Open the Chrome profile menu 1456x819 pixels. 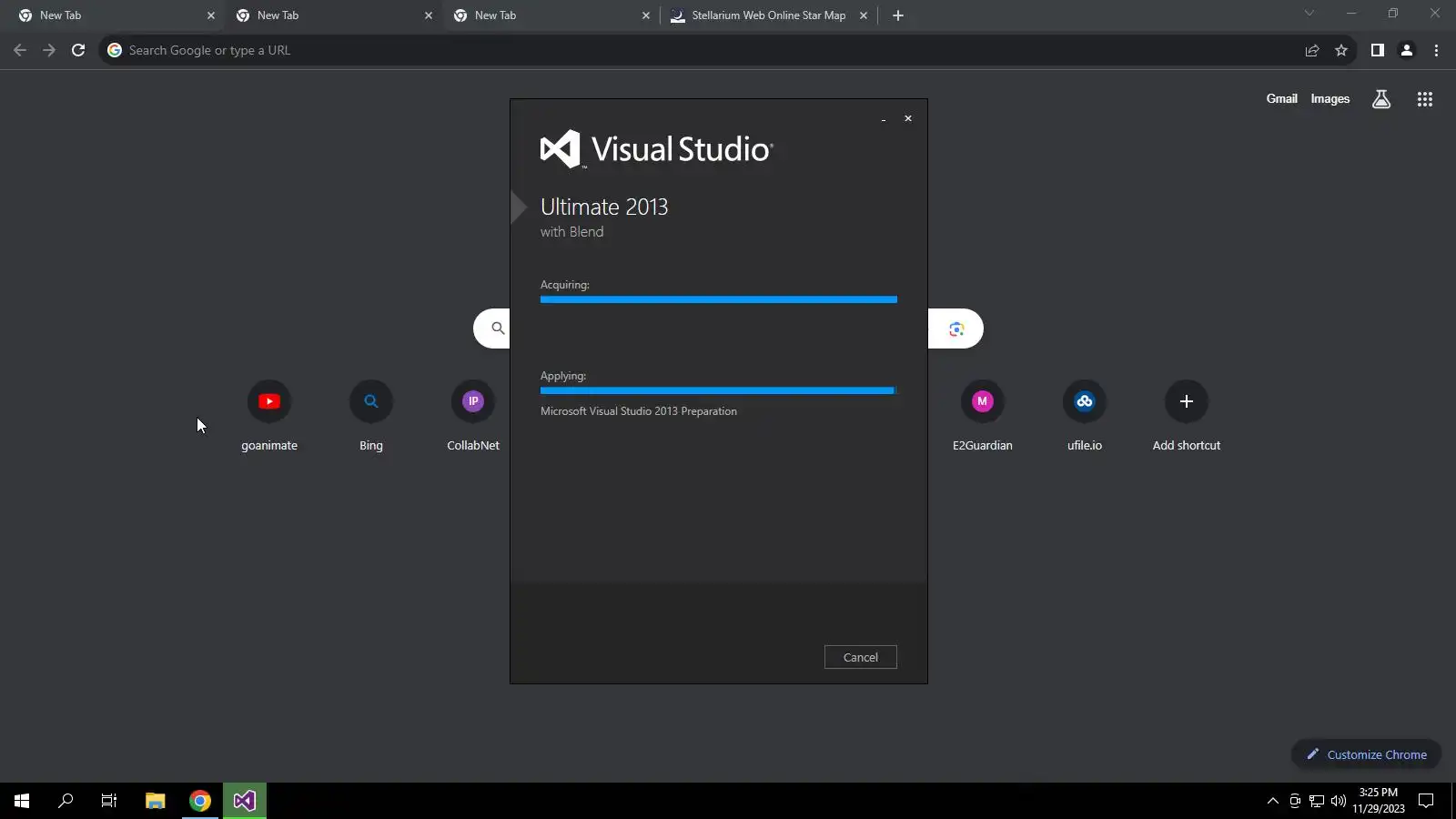point(1407,50)
